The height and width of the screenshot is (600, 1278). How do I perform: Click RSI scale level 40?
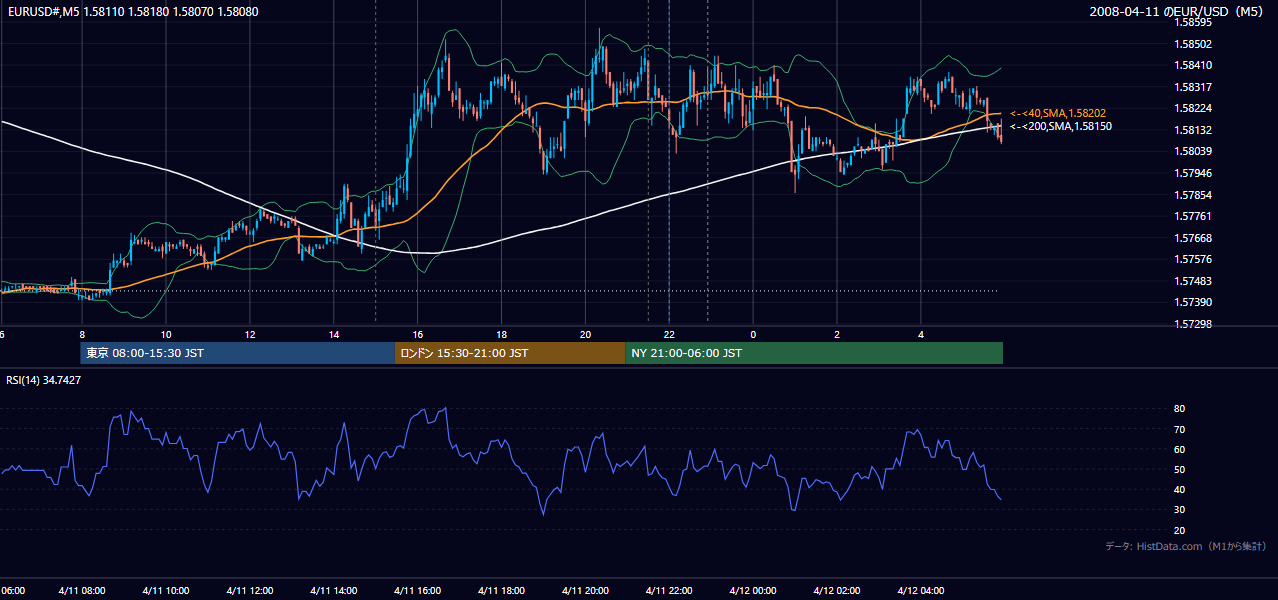1180,489
